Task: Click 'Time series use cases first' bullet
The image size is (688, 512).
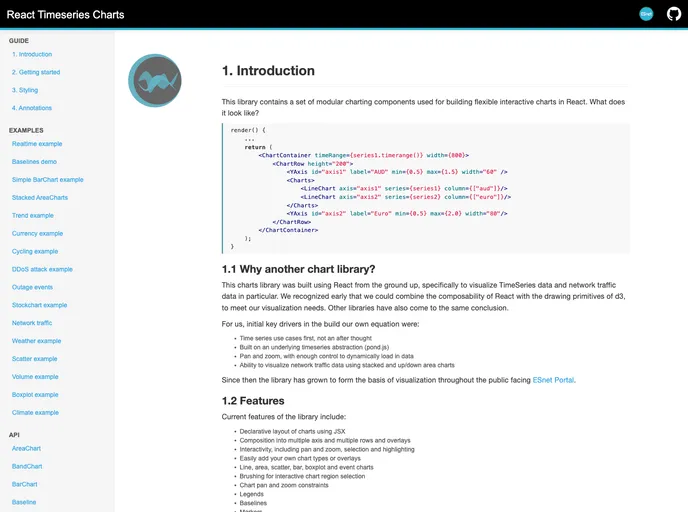Action: tap(305, 338)
